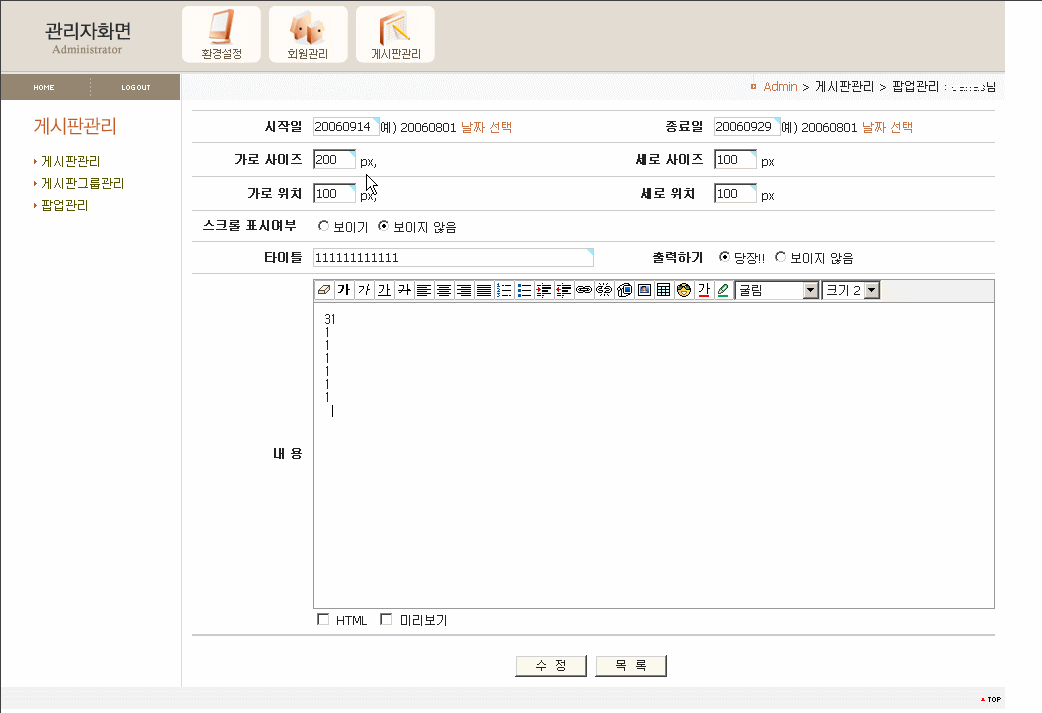This screenshot has height=713, width=1042.
Task: Toggle bold text formatting in editor
Action: 343,290
